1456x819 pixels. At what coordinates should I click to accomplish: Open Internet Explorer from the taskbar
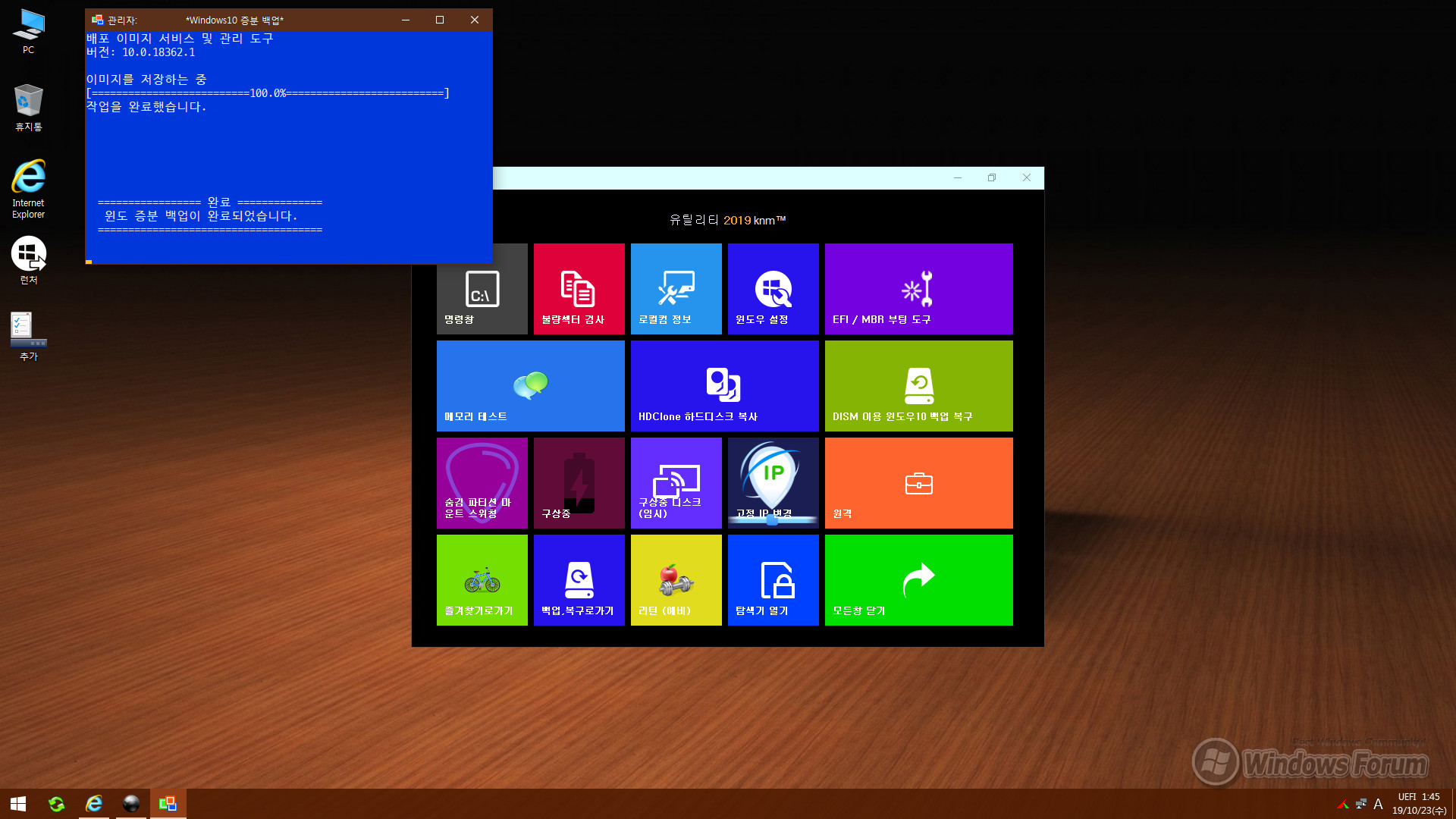[94, 804]
